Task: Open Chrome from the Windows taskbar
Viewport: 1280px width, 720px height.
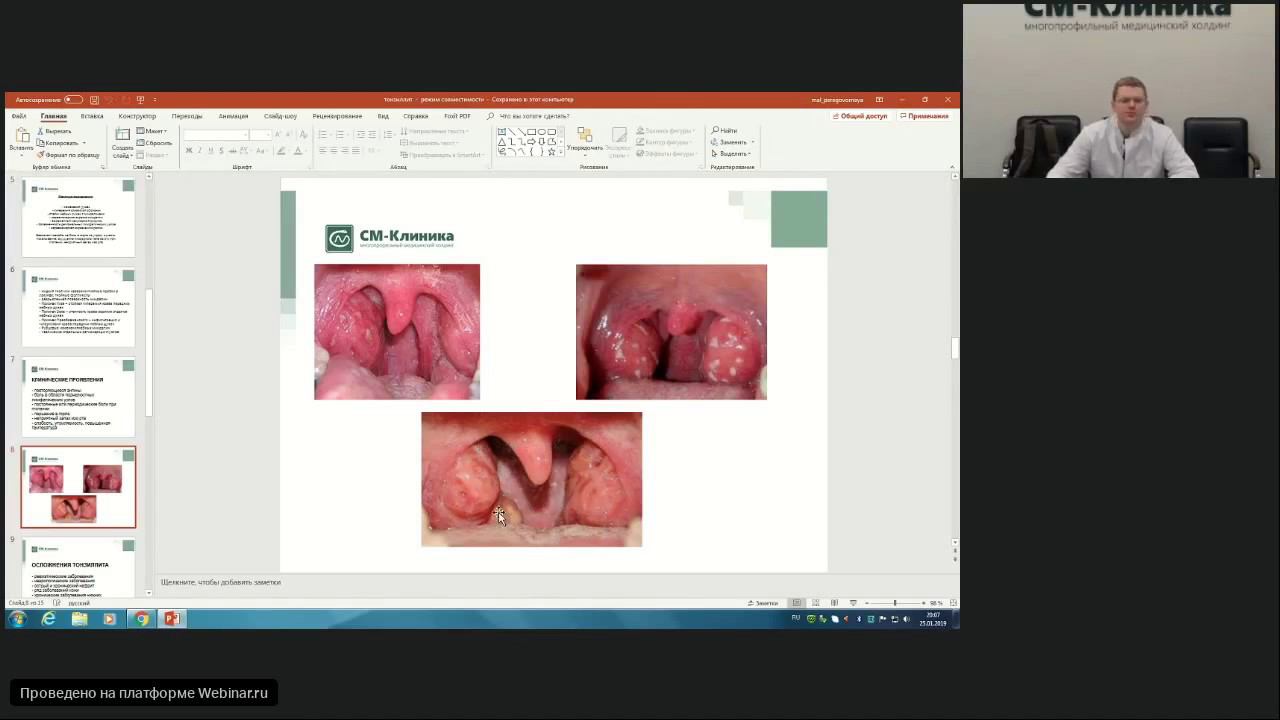Action: click(141, 619)
